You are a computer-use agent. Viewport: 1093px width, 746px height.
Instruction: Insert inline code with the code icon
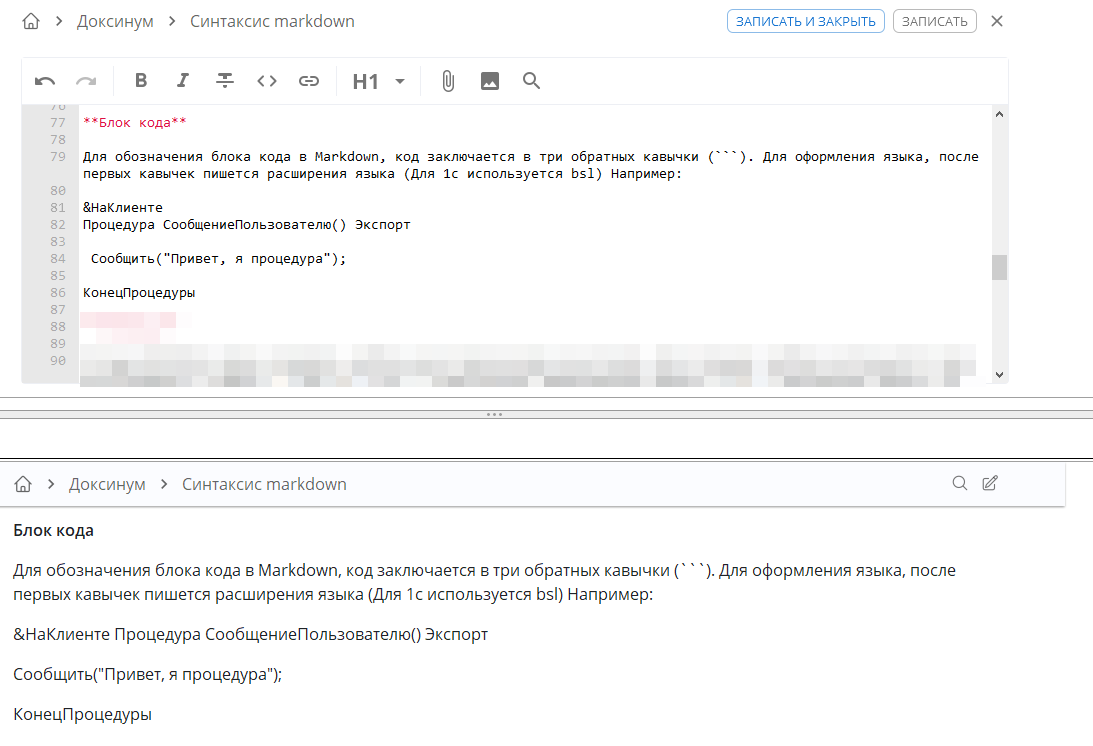267,81
